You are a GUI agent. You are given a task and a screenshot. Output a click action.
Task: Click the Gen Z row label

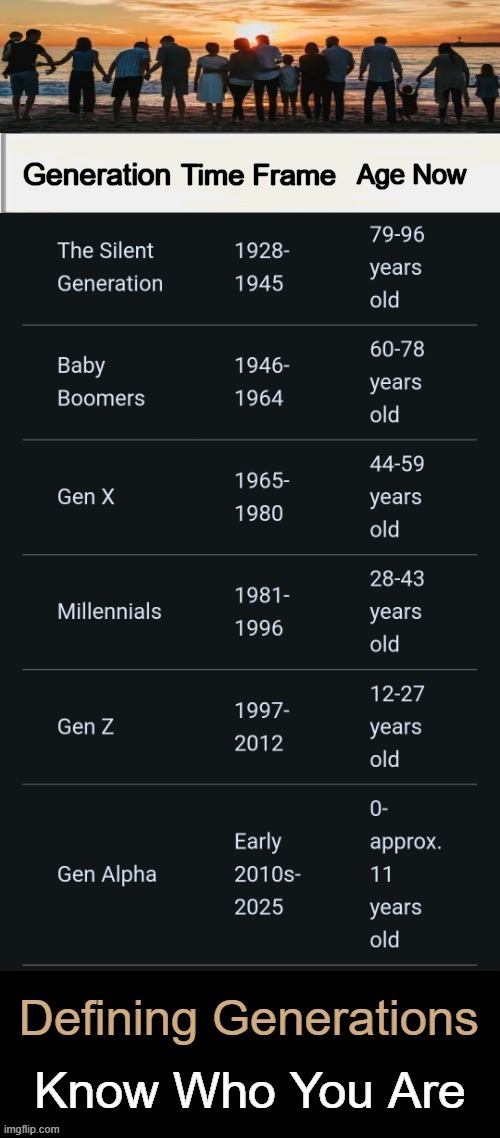click(86, 726)
